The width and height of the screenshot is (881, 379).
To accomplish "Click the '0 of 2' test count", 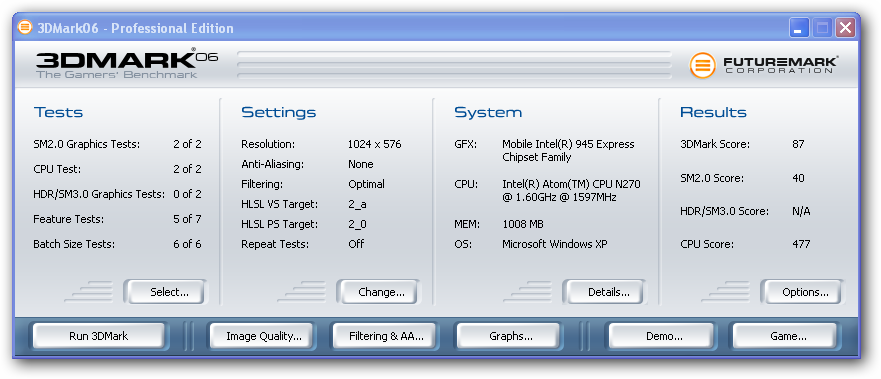I will (187, 194).
